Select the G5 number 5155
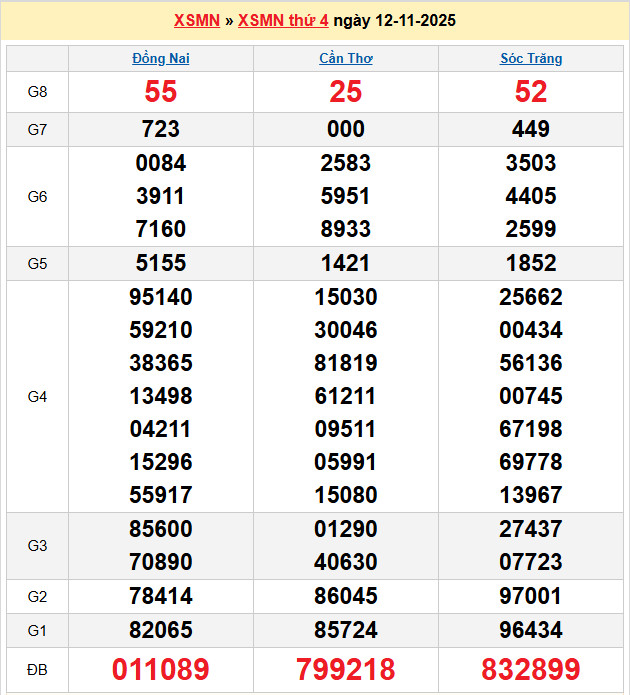Viewport: 630px width, 695px height. pos(160,263)
